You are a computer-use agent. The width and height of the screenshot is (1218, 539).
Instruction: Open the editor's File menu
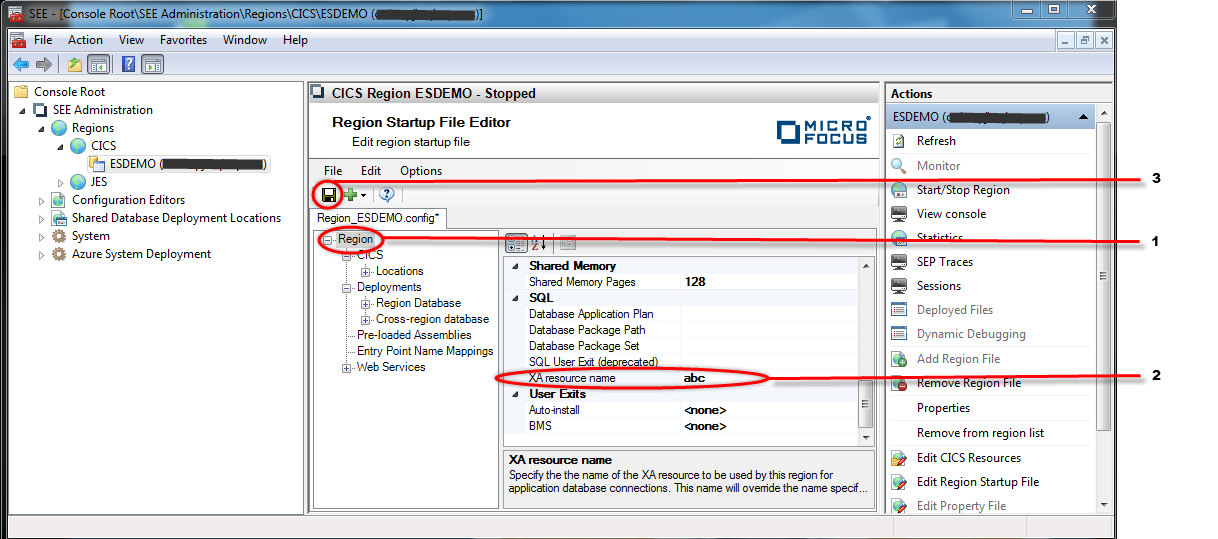(x=333, y=171)
